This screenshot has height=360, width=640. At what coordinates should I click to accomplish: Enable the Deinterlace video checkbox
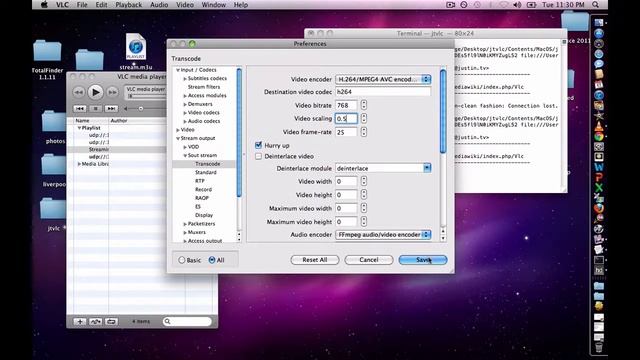pyautogui.click(x=258, y=156)
